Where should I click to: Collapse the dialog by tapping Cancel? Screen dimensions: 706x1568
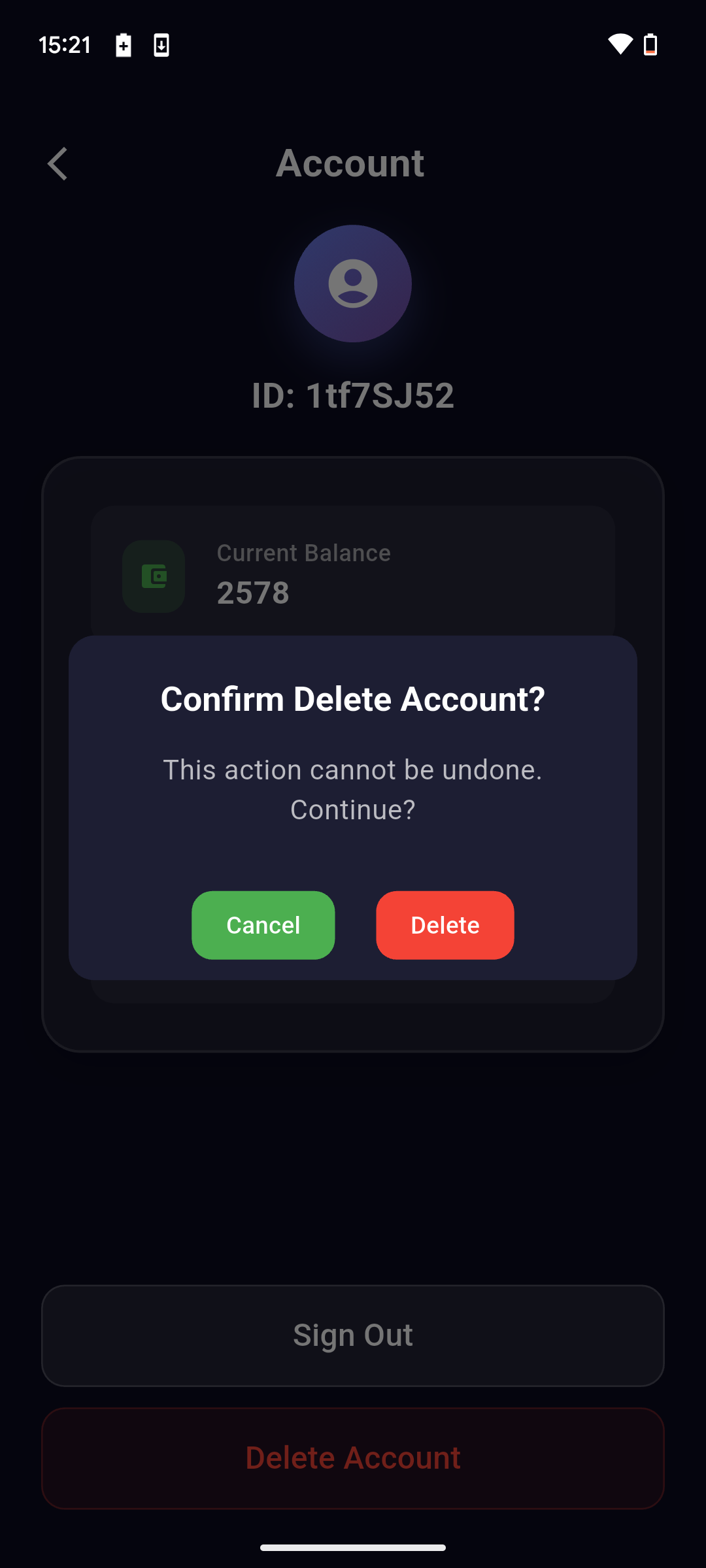(263, 924)
